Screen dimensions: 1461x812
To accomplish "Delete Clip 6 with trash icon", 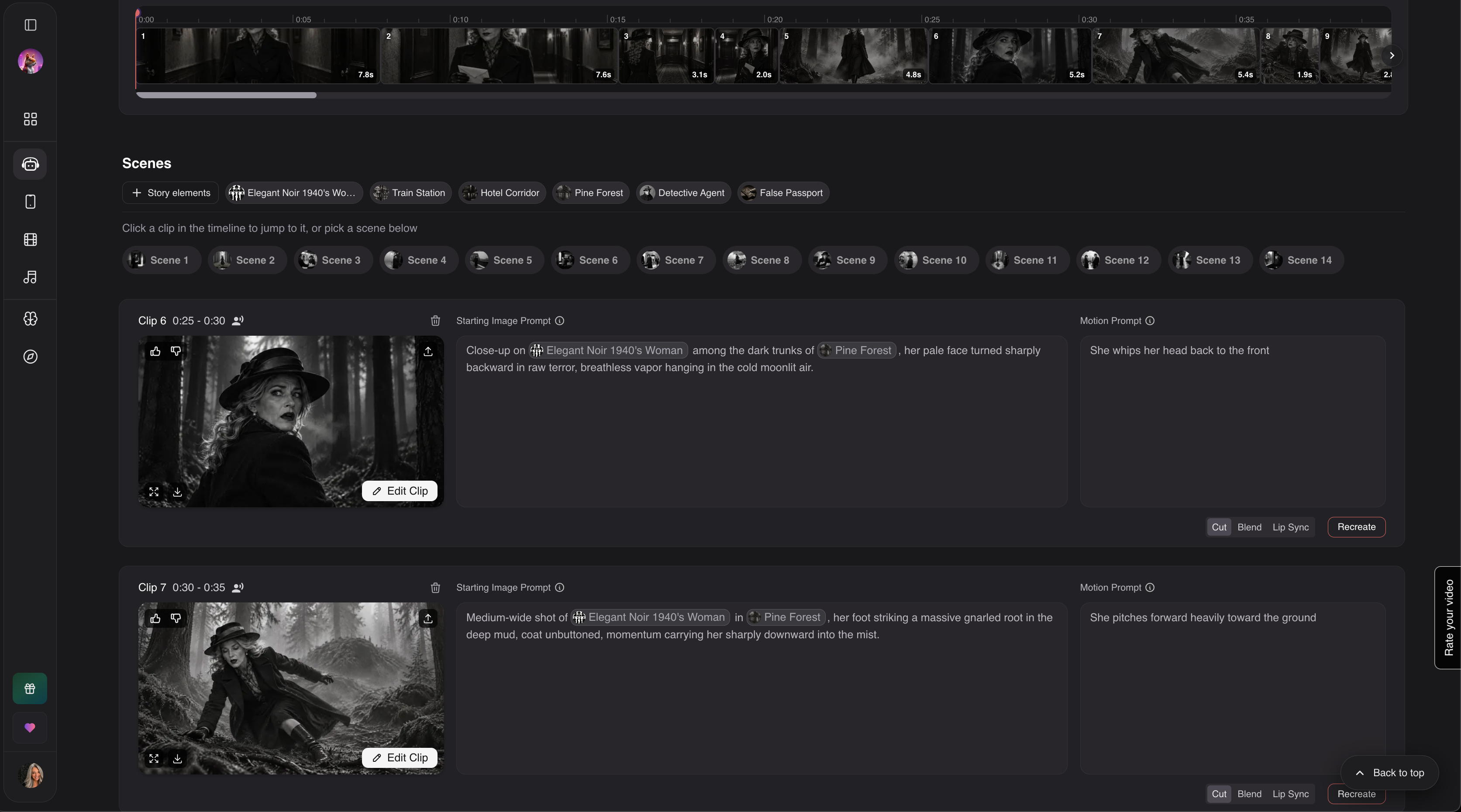I will [x=435, y=321].
